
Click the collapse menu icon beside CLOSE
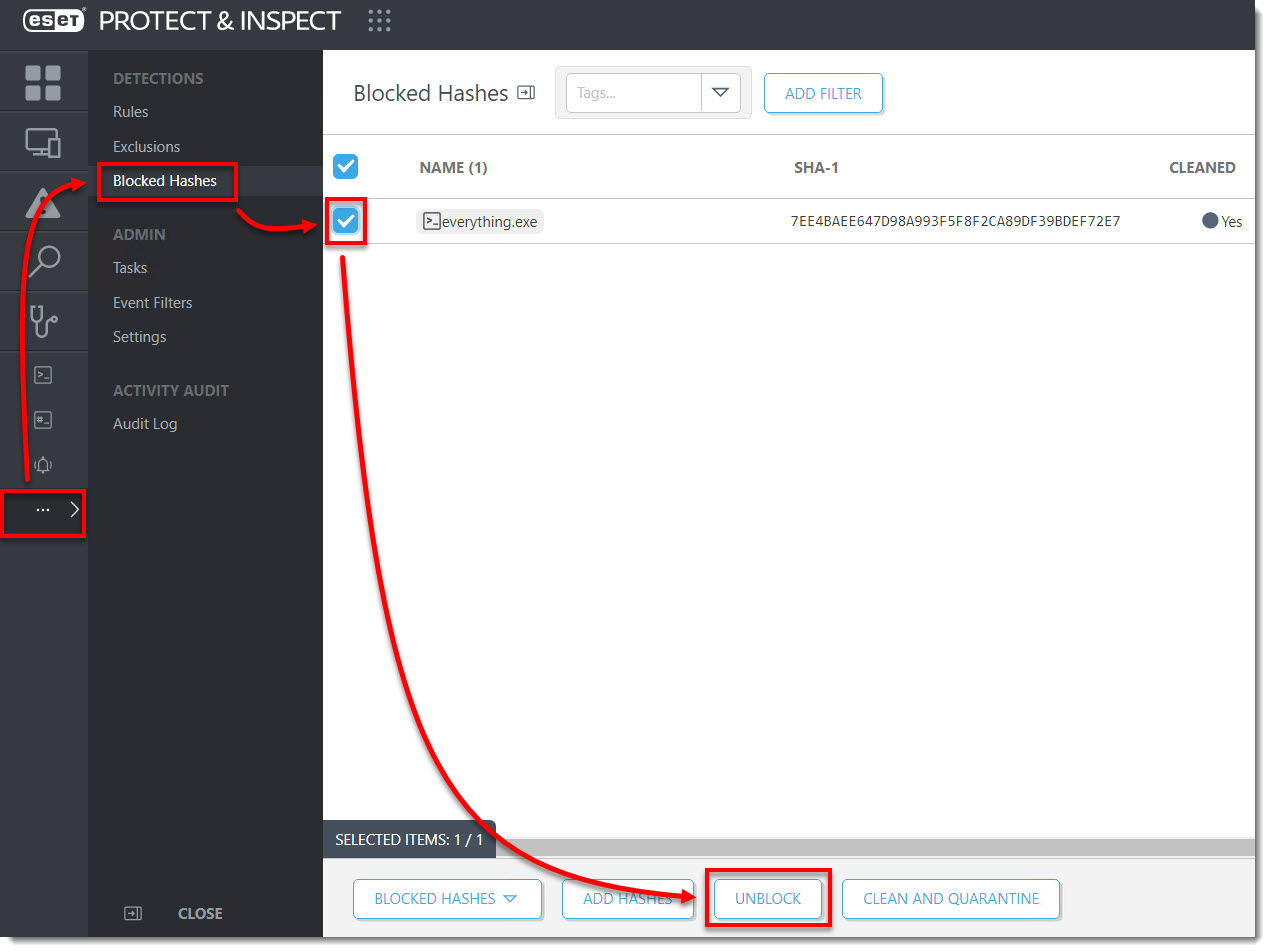pos(132,913)
